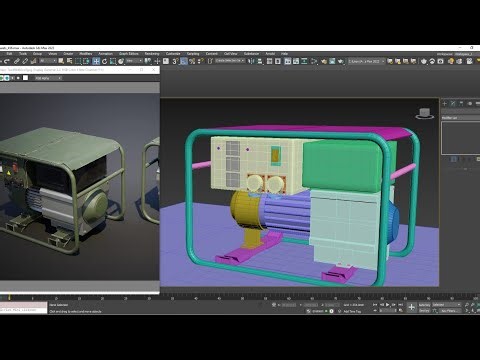The width and height of the screenshot is (480, 360).
Task: Open Named Selection Sets dropdown
Action: pyautogui.click(x=230, y=61)
